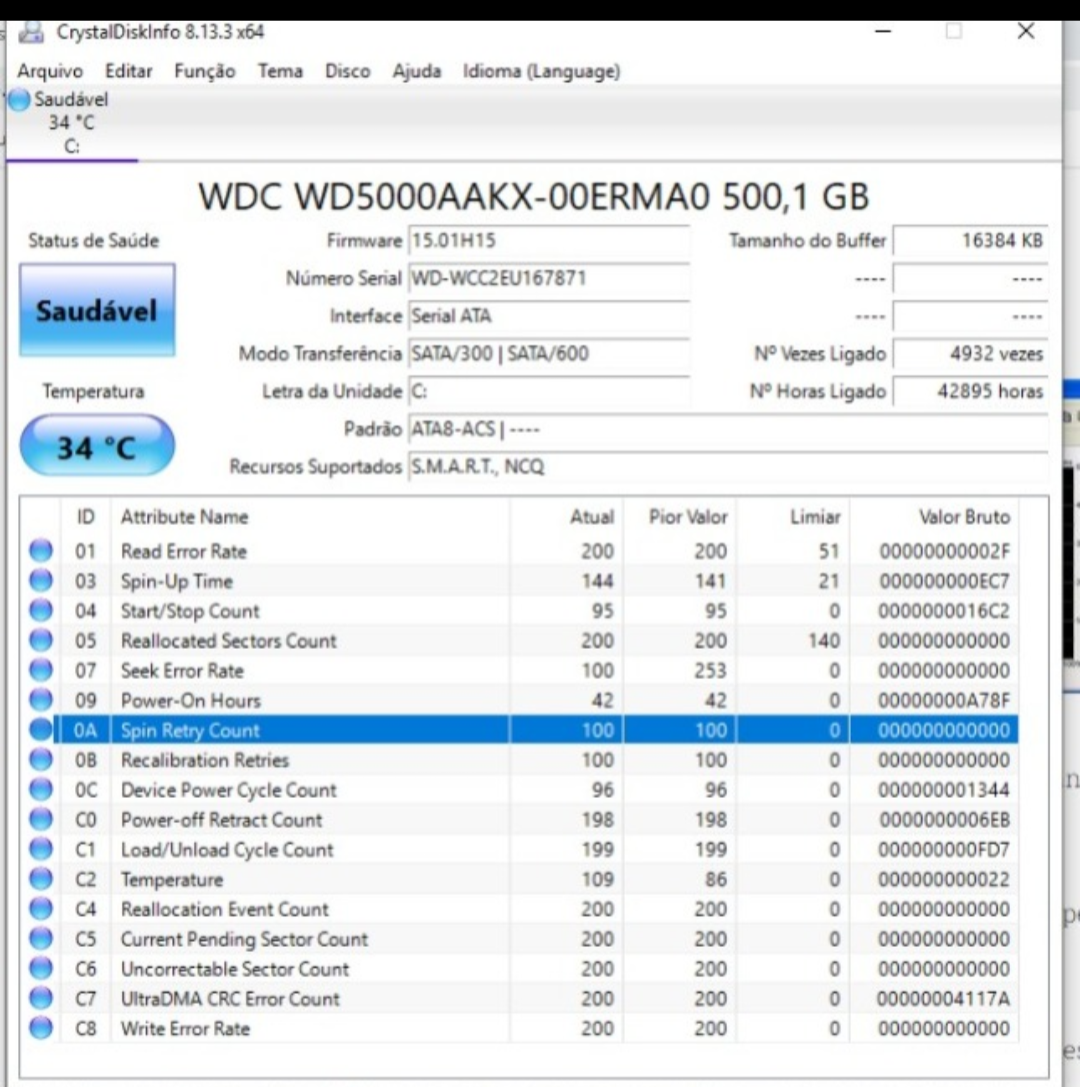Screen dimensions: 1080x1087
Task: Open the Arquivo menu
Action: (x=50, y=71)
